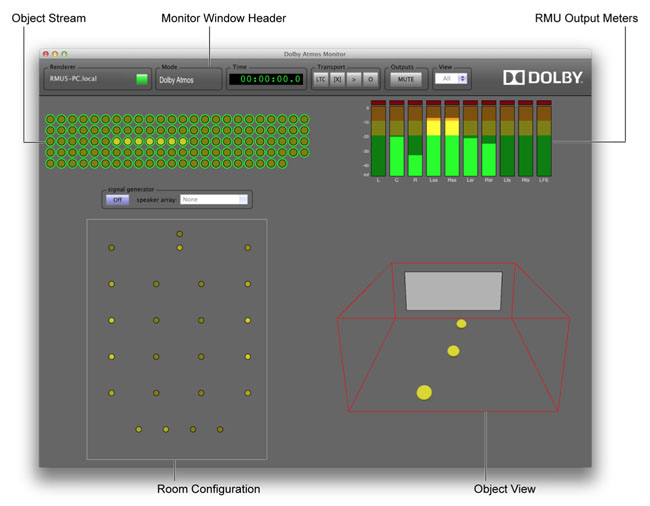Click the RMUS-PC.local renderer name
This screenshot has width=650, height=506.
click(73, 79)
